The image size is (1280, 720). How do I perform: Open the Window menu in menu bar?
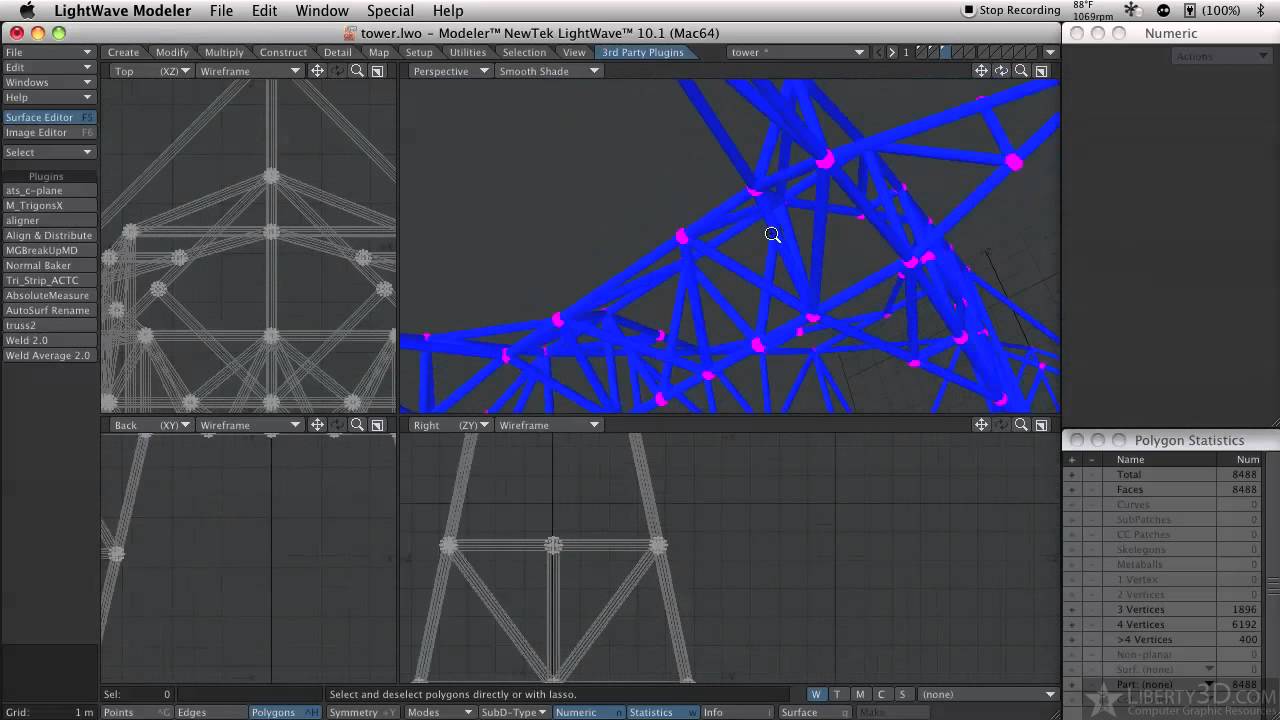click(x=322, y=10)
